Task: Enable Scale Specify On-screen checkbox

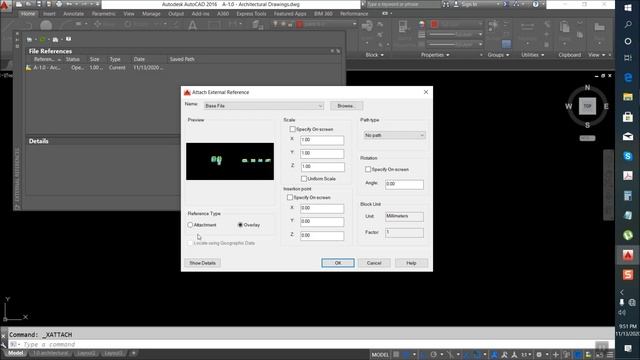Action: (x=292, y=129)
